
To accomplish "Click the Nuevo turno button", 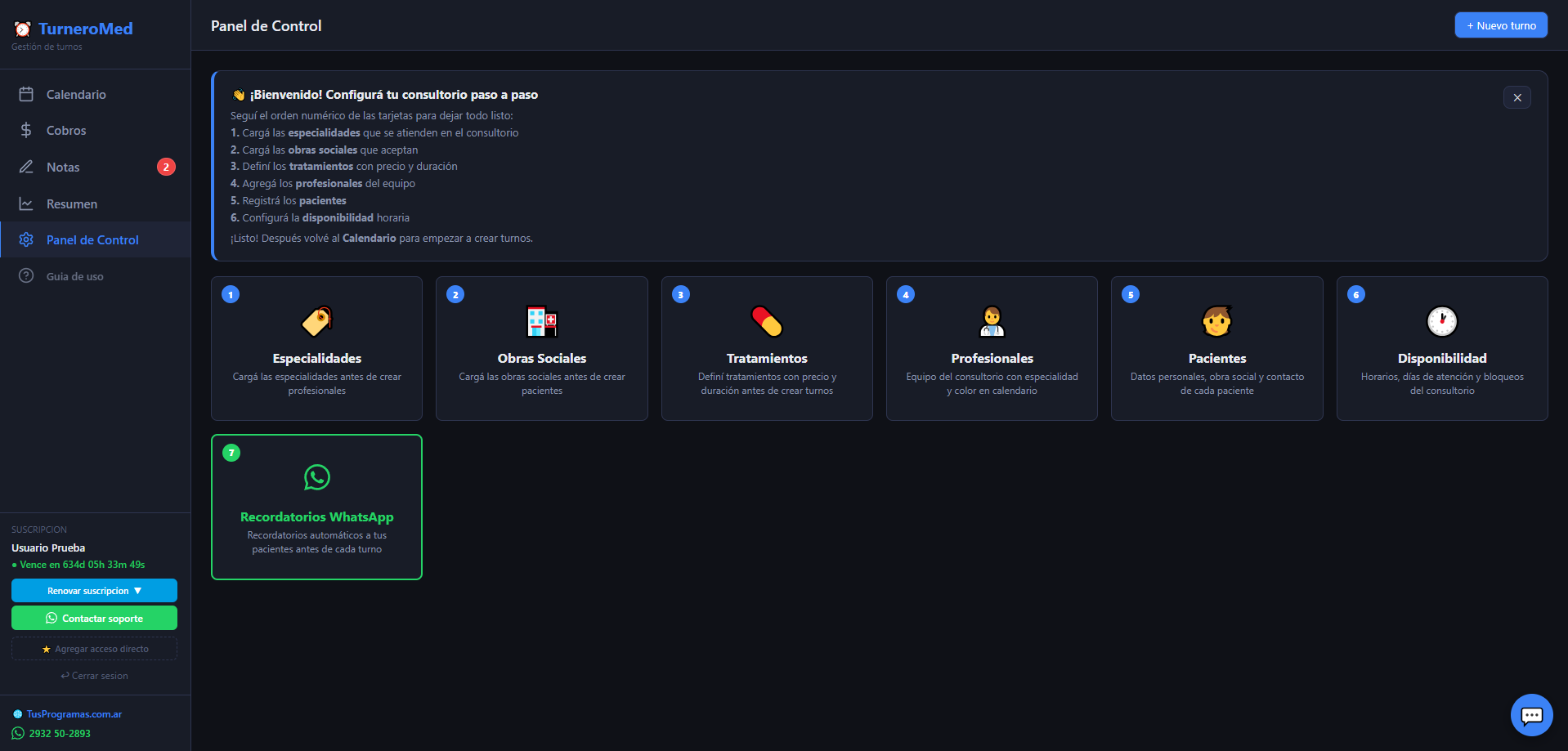I will (x=1500, y=25).
